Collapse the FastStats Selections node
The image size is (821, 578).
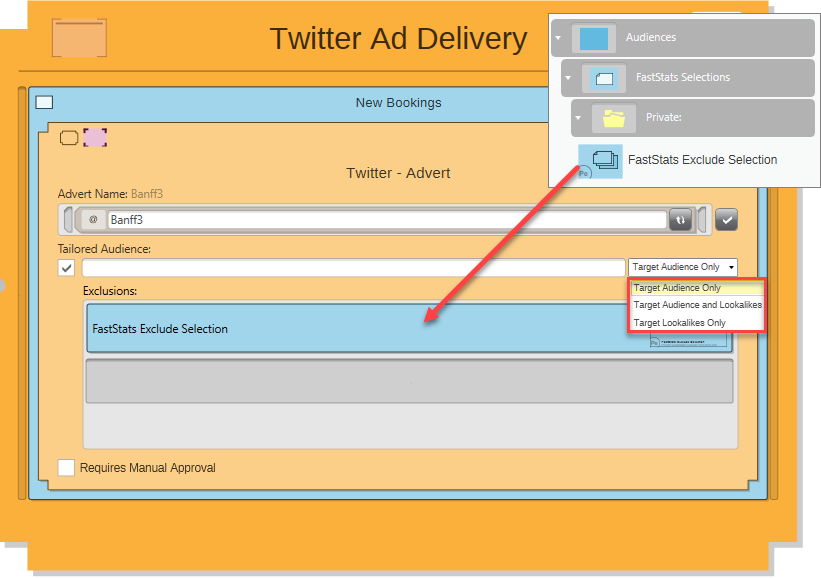(568, 78)
